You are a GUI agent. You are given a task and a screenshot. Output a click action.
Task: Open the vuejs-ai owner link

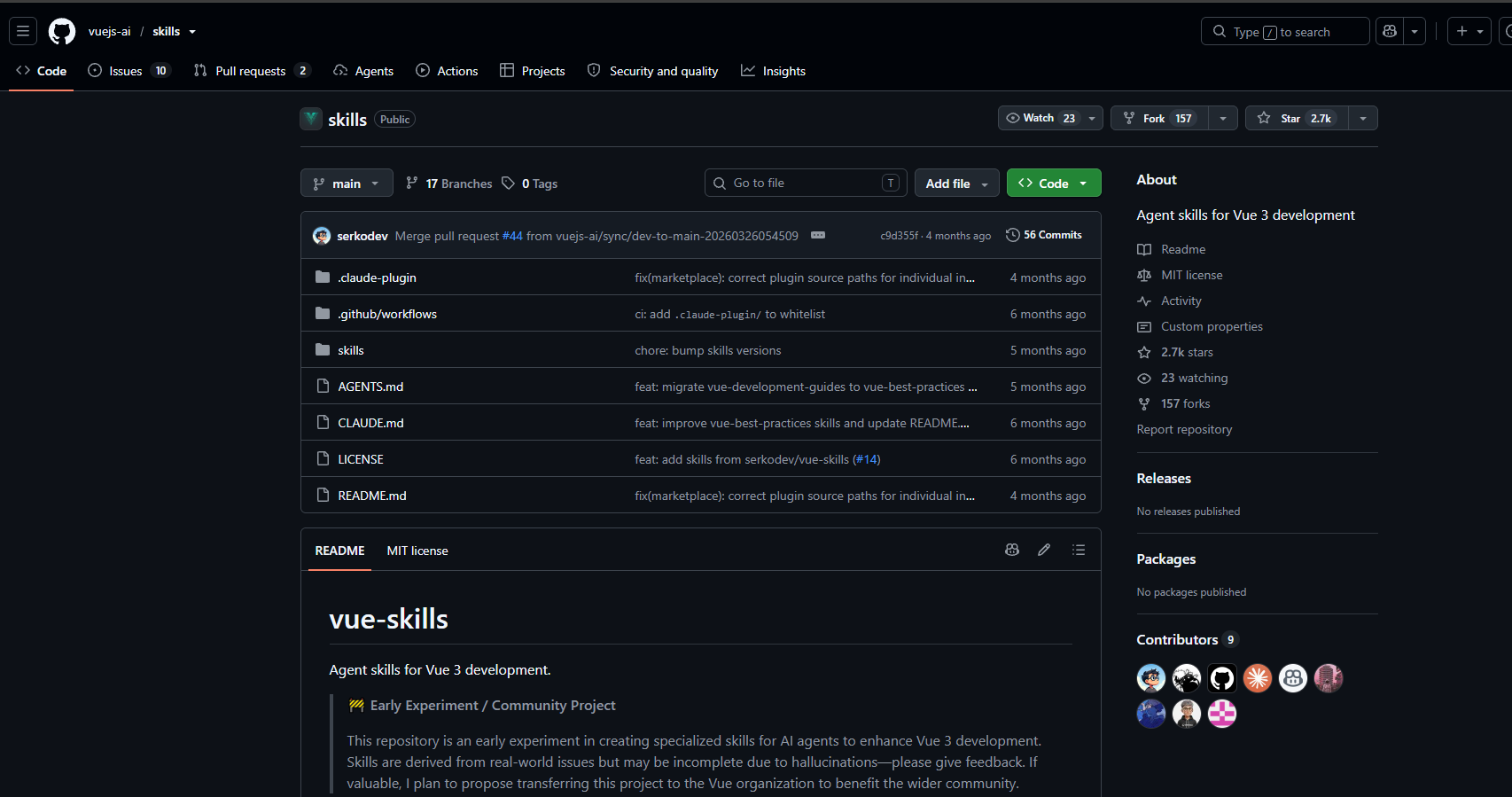point(109,31)
